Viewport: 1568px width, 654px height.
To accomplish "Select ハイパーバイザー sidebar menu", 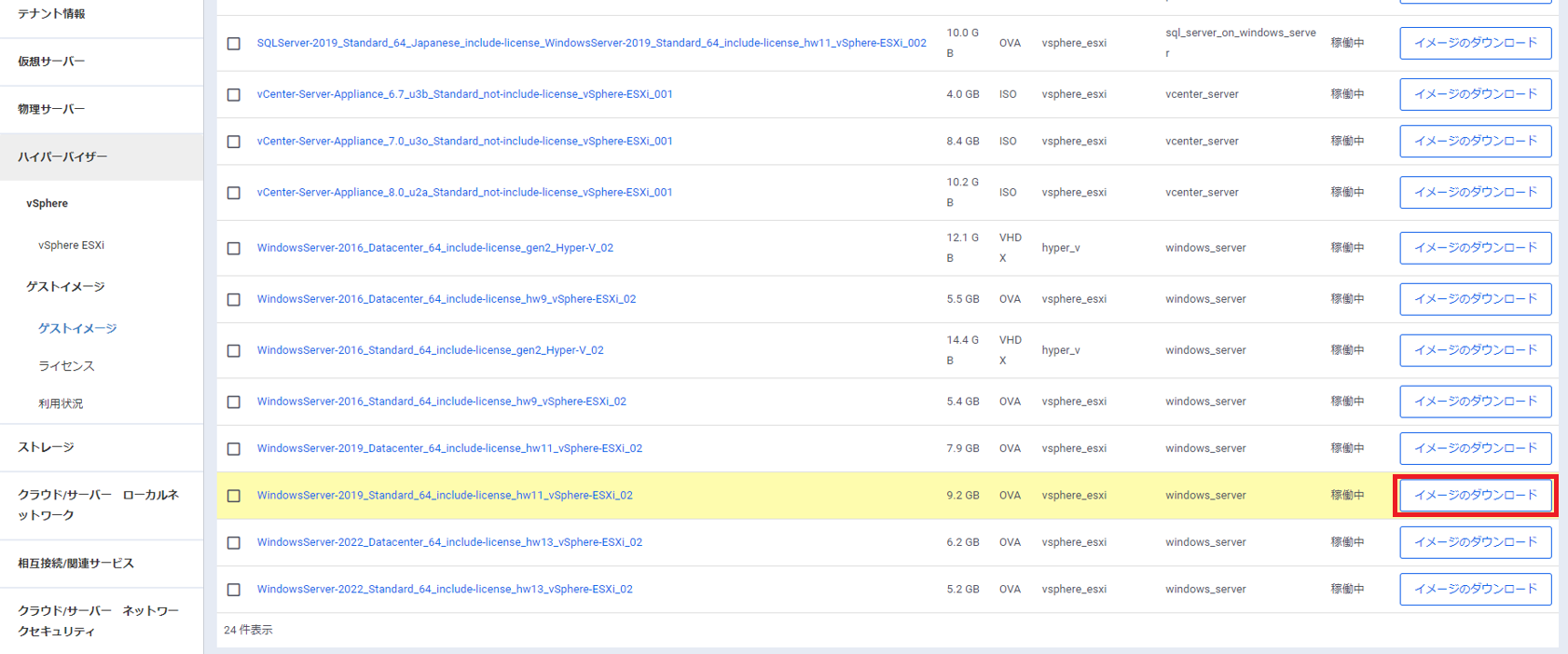I will [102, 157].
